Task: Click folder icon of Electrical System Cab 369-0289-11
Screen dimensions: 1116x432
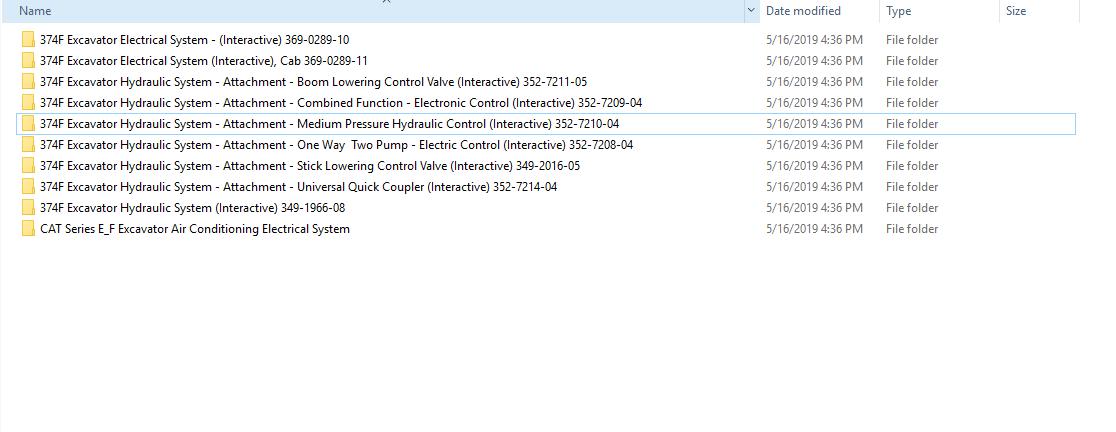Action: tap(28, 60)
